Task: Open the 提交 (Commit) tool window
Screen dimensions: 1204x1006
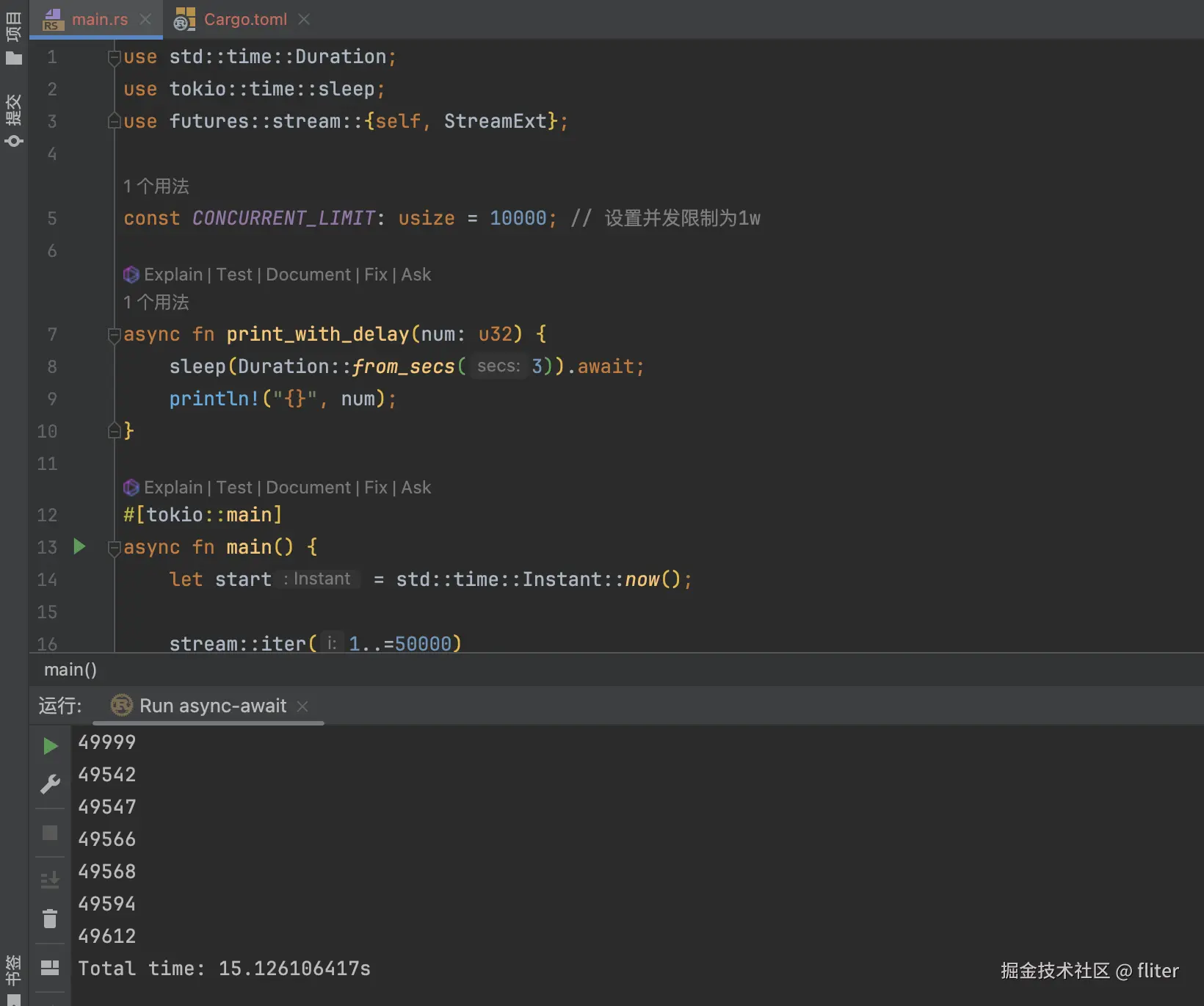Action: [x=13, y=120]
